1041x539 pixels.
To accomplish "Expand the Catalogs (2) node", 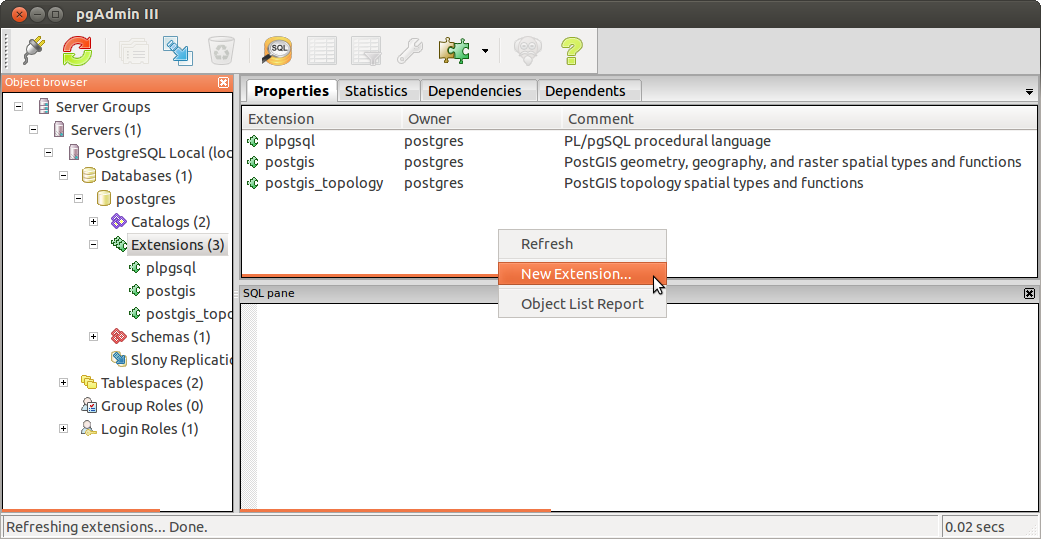I will [x=94, y=222].
